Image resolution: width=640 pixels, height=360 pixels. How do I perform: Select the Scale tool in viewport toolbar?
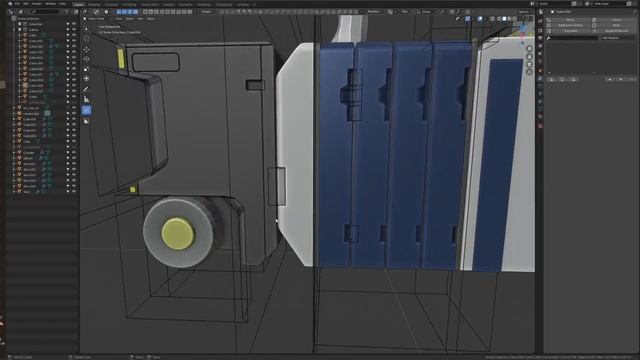(x=86, y=69)
